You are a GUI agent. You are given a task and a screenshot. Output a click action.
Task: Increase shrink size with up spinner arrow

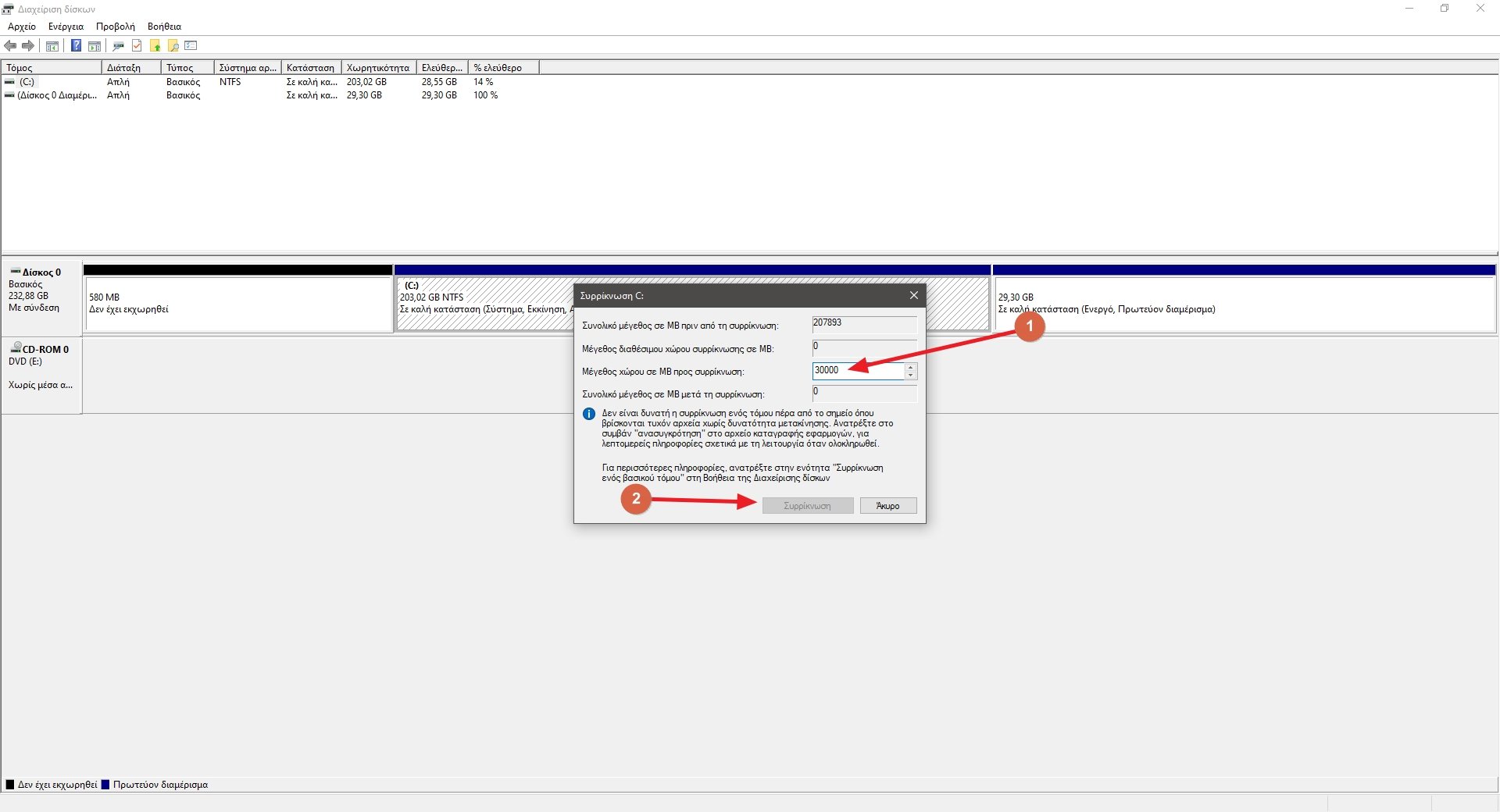point(910,367)
